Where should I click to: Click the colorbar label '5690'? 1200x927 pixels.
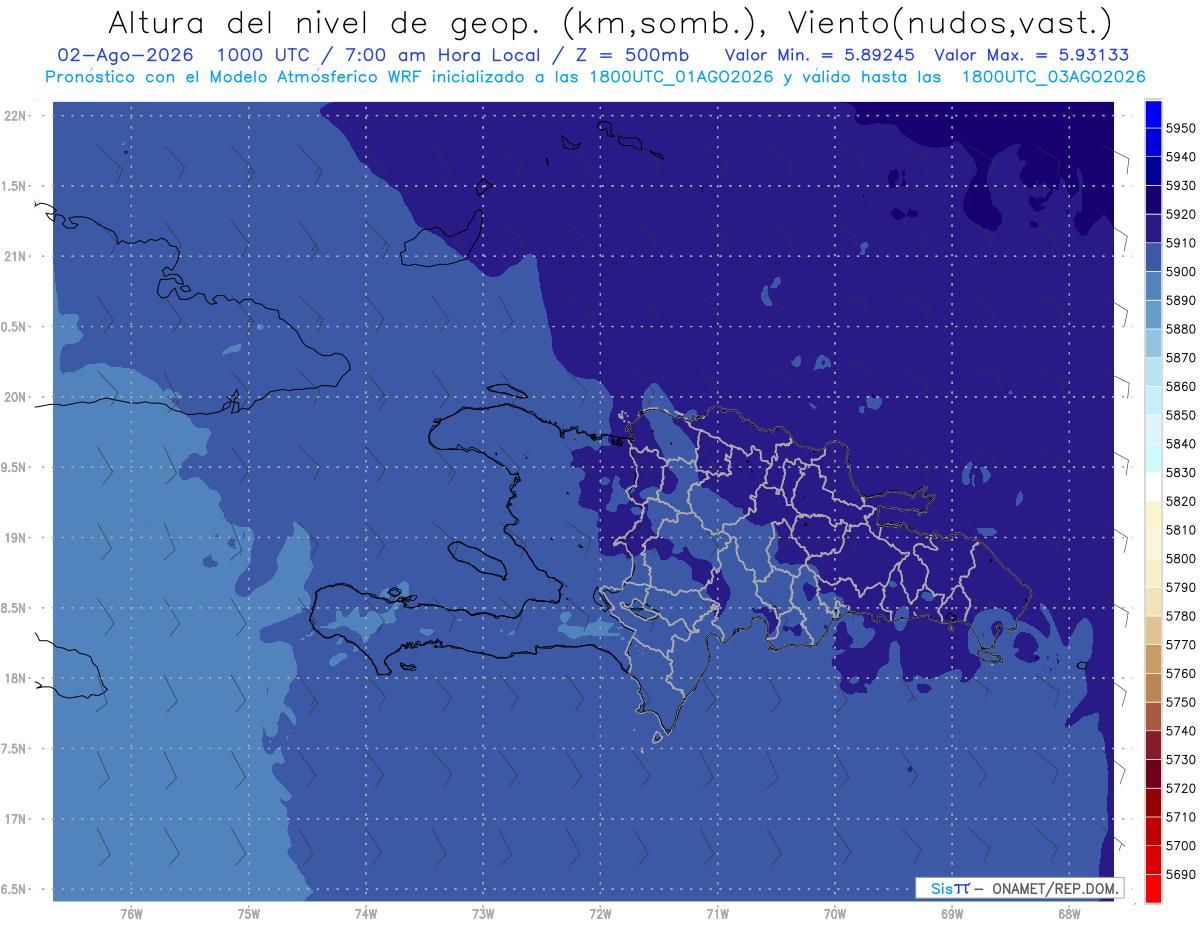pos(1180,874)
